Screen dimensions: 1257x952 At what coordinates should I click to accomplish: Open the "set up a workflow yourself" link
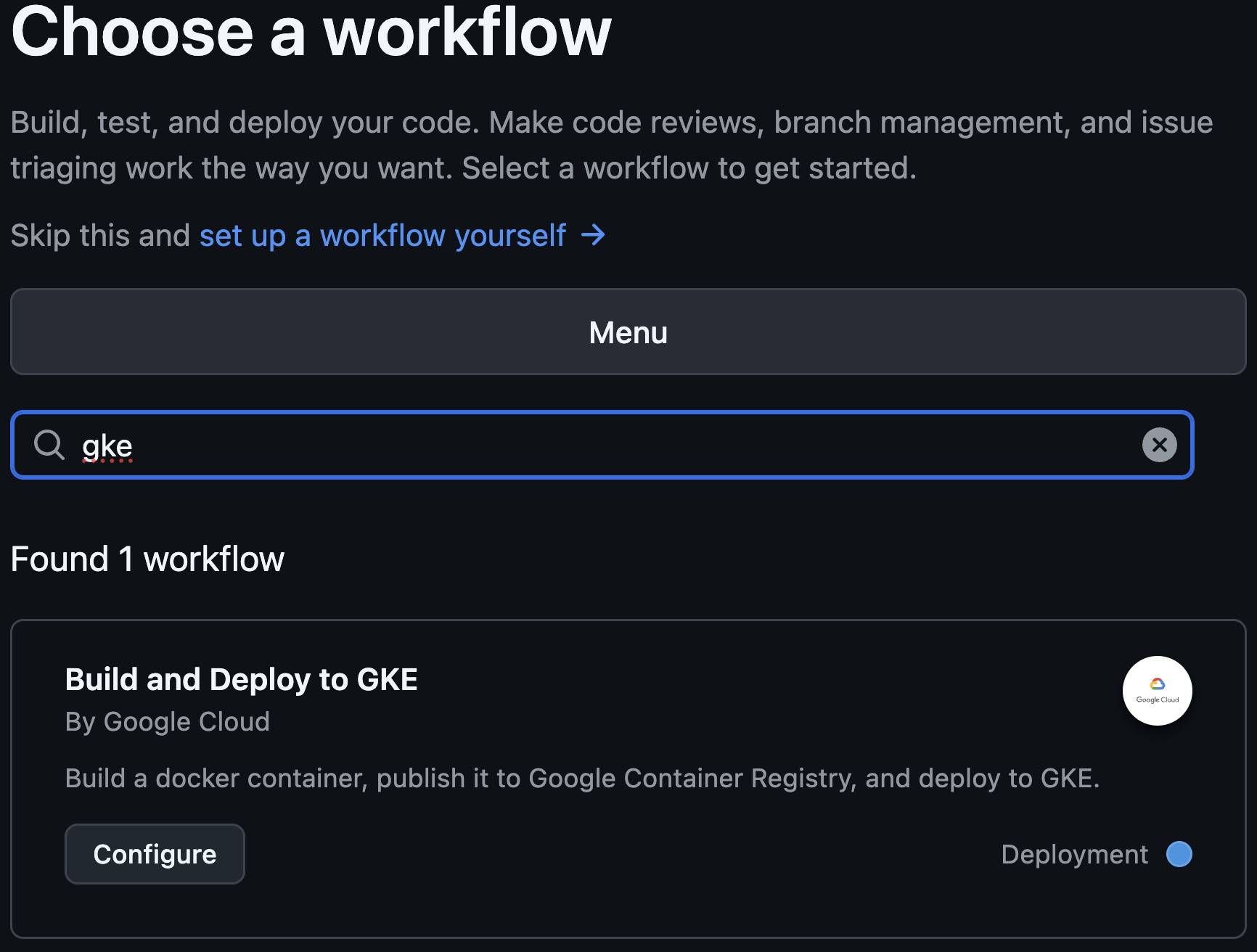pos(402,236)
